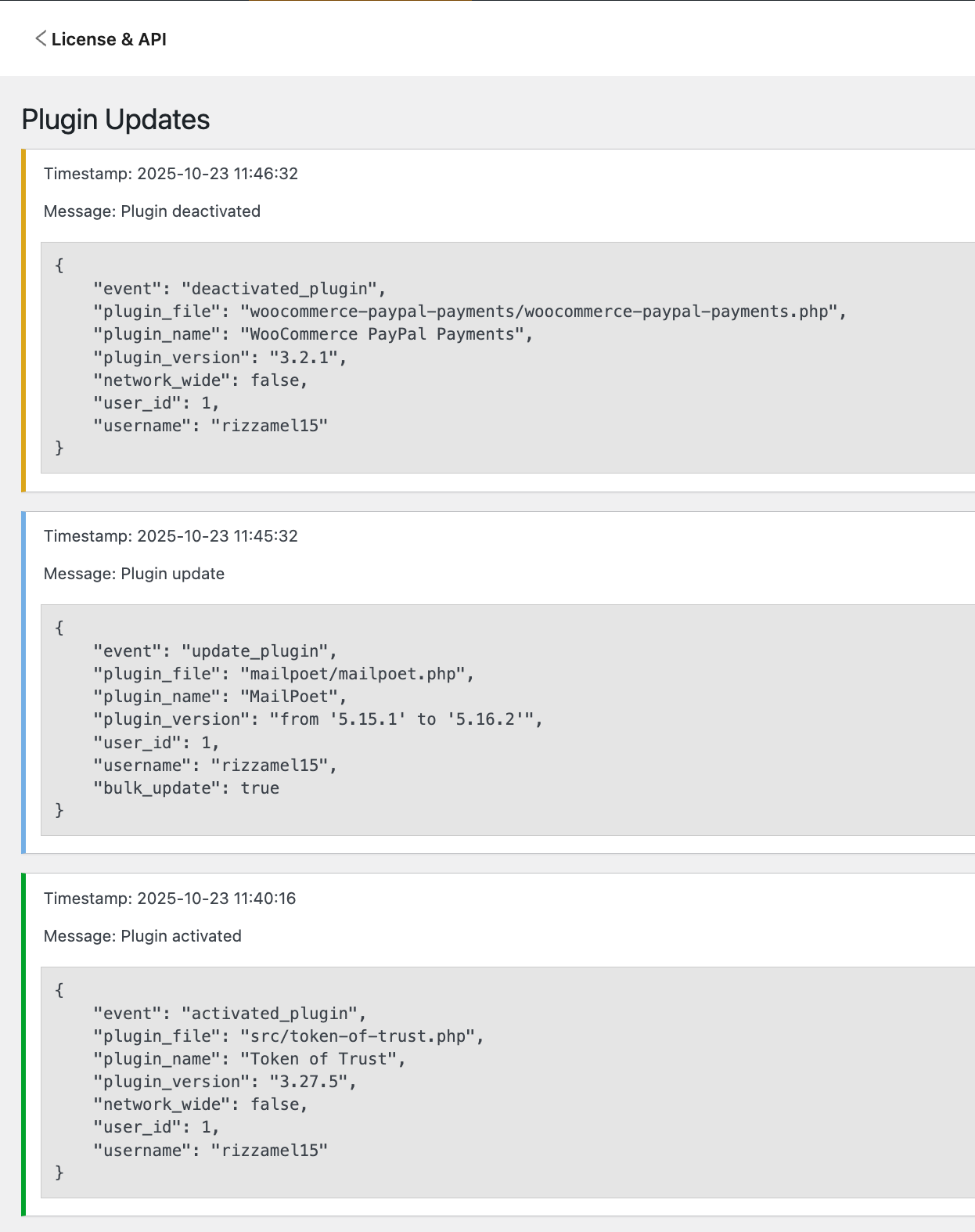Click the back chevron beside License & API
Image resolution: width=975 pixels, height=1232 pixels.
[41, 39]
